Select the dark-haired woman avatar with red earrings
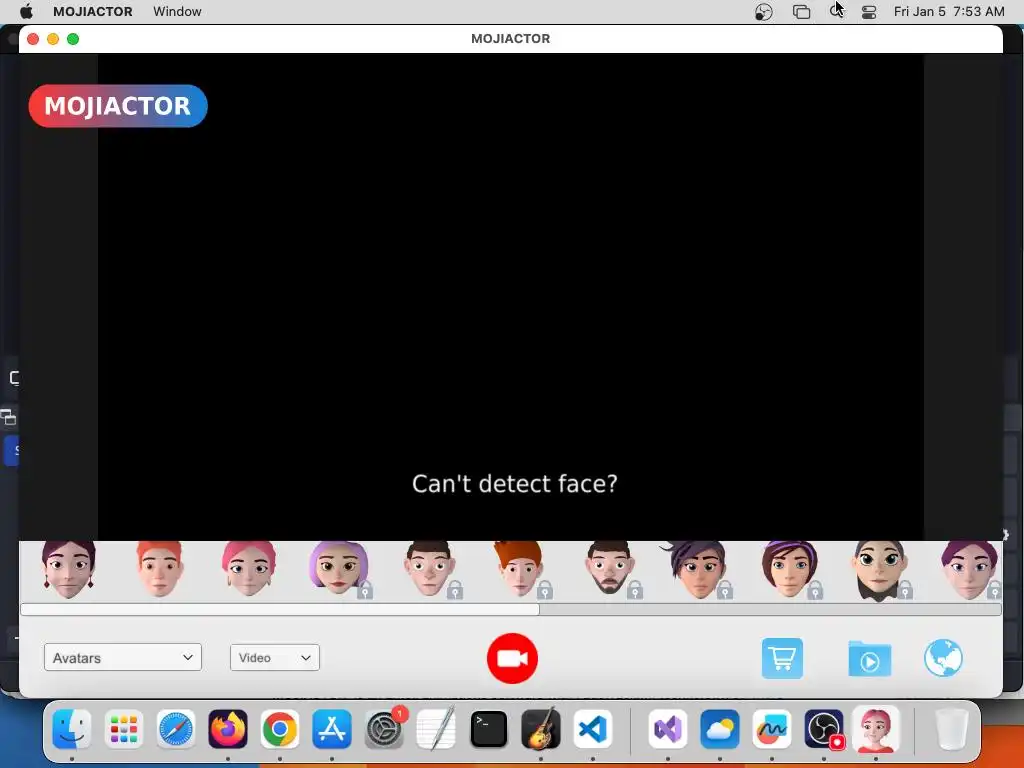Image resolution: width=1024 pixels, height=768 pixels. (x=69, y=569)
